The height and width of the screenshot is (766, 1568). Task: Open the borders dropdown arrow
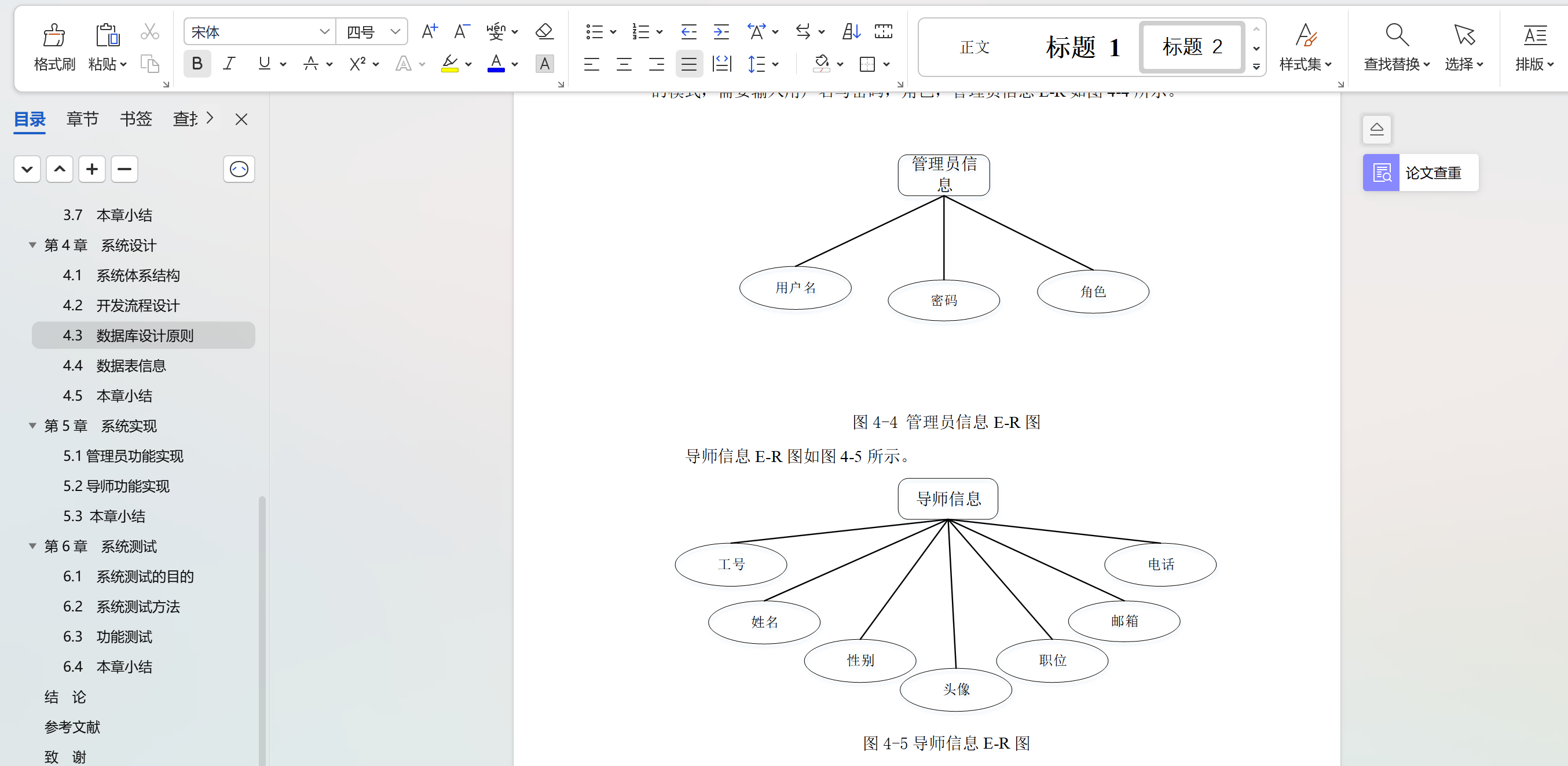pyautogui.click(x=887, y=64)
